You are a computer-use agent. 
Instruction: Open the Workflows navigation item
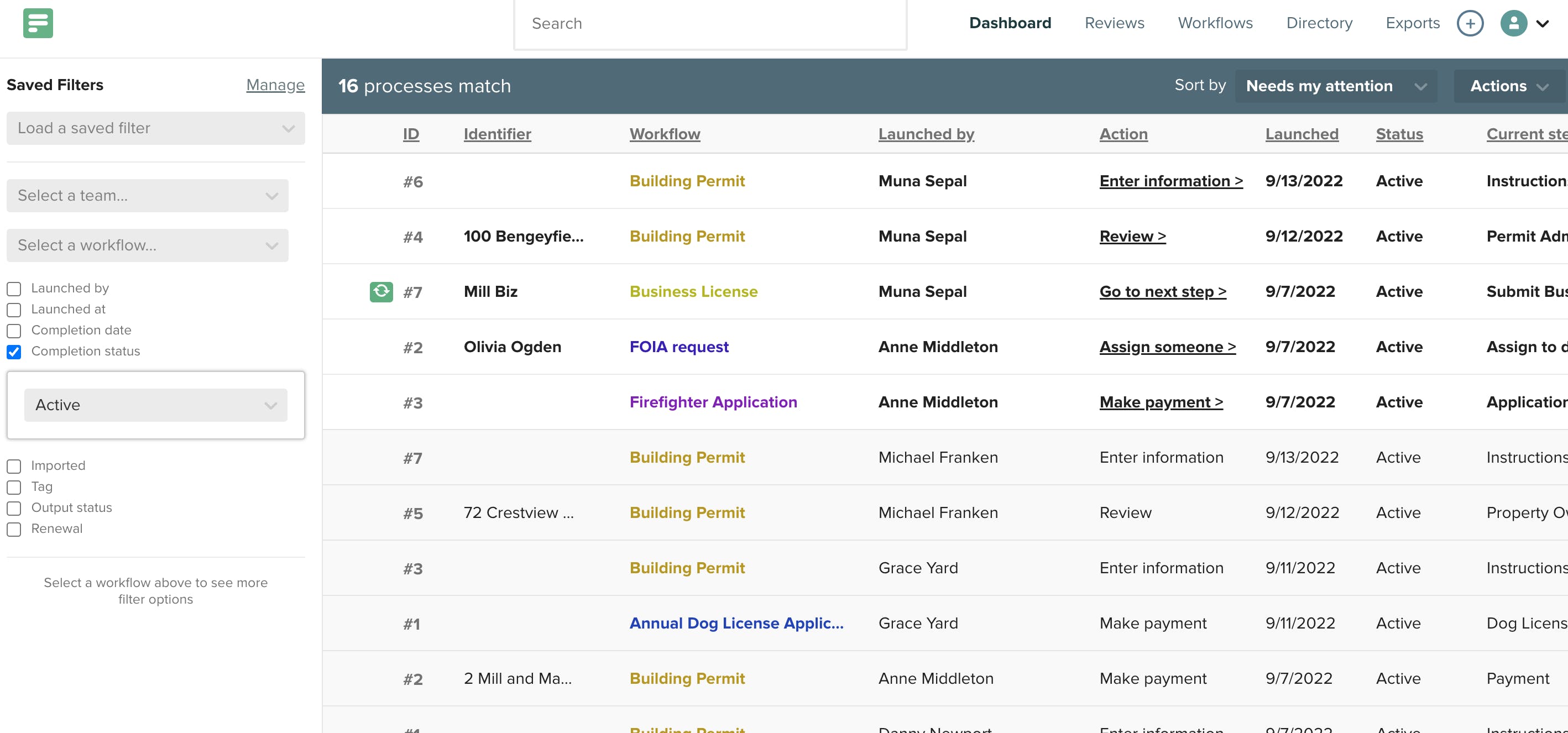click(x=1215, y=23)
